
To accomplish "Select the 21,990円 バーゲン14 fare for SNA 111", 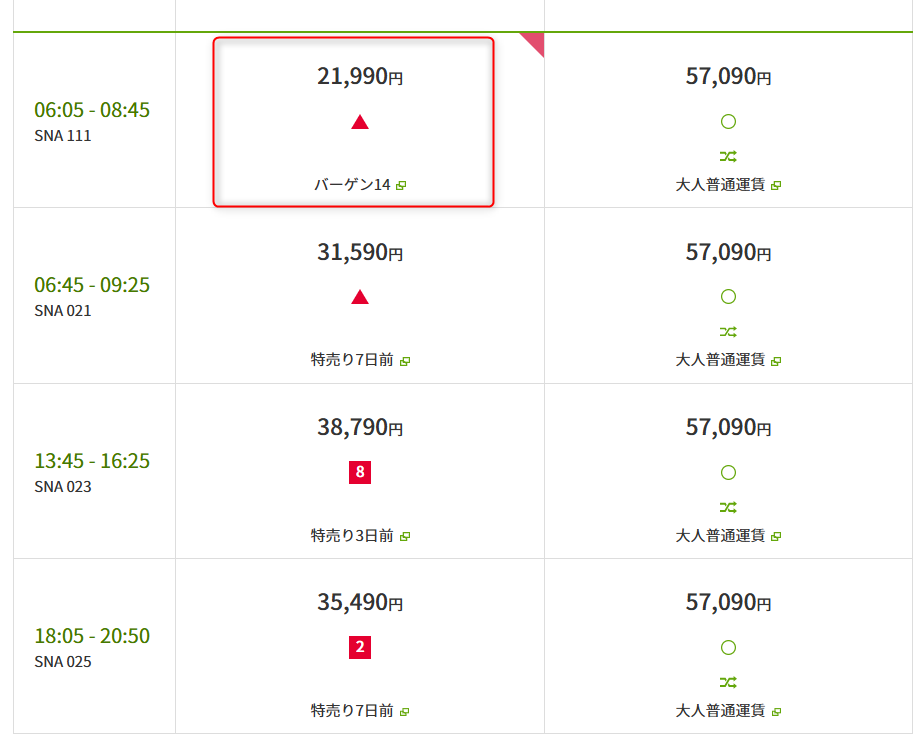I will tap(353, 122).
